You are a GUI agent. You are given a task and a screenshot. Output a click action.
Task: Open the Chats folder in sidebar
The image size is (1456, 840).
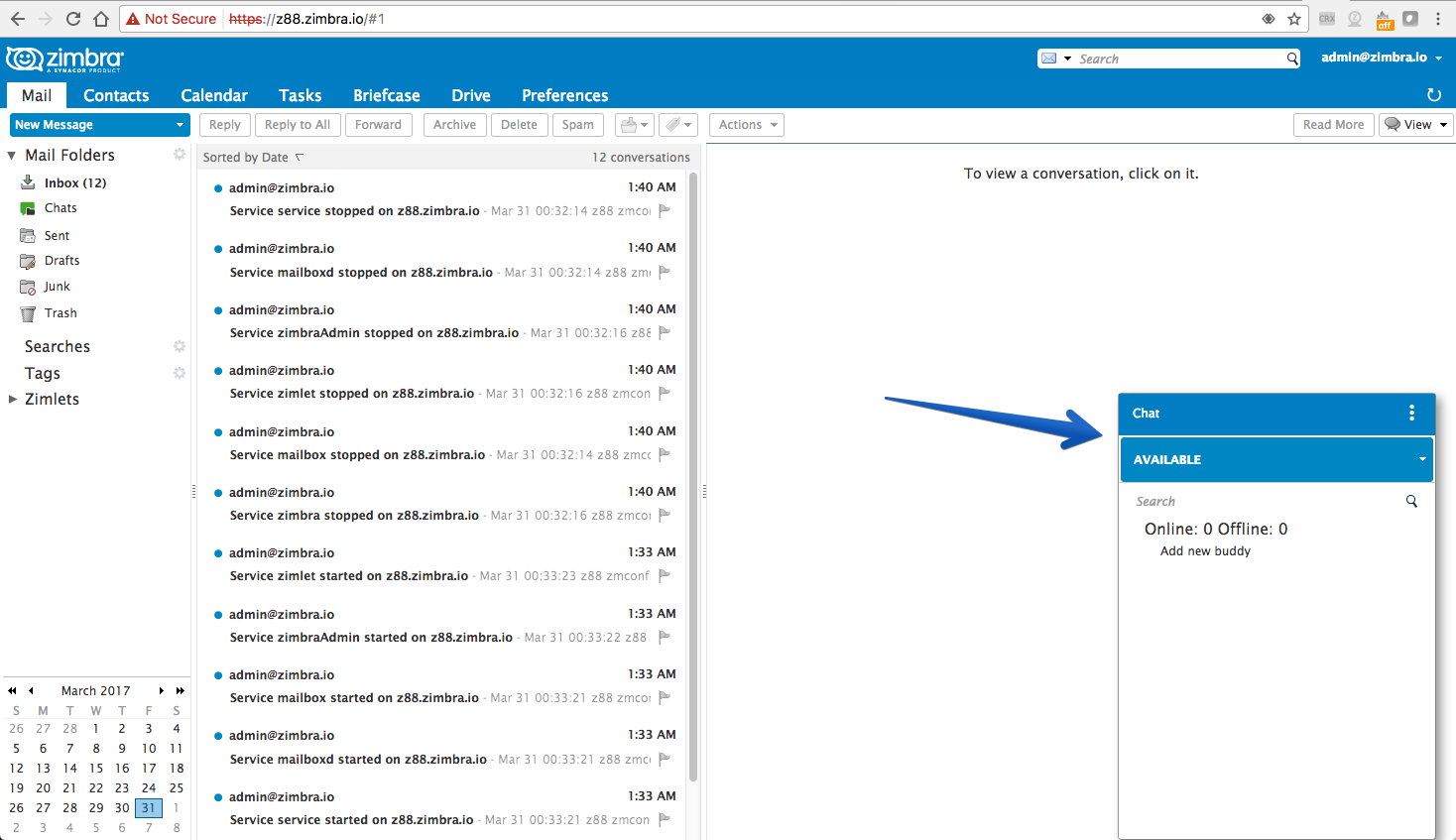[x=60, y=208]
